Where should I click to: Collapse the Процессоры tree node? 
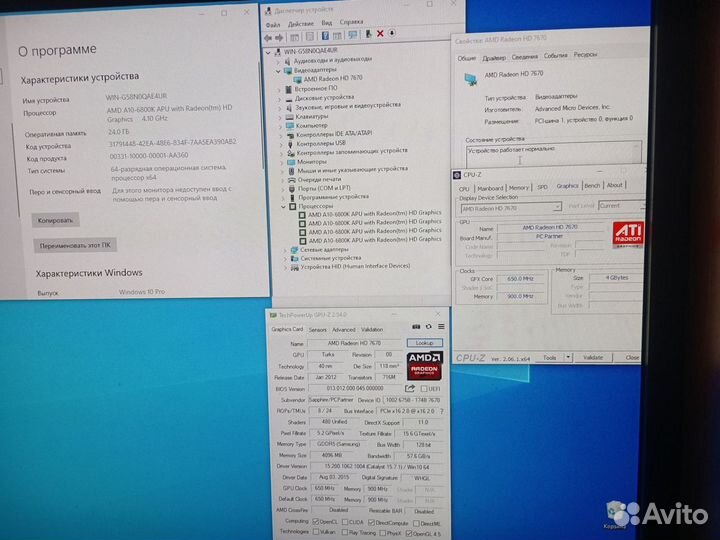(282, 204)
